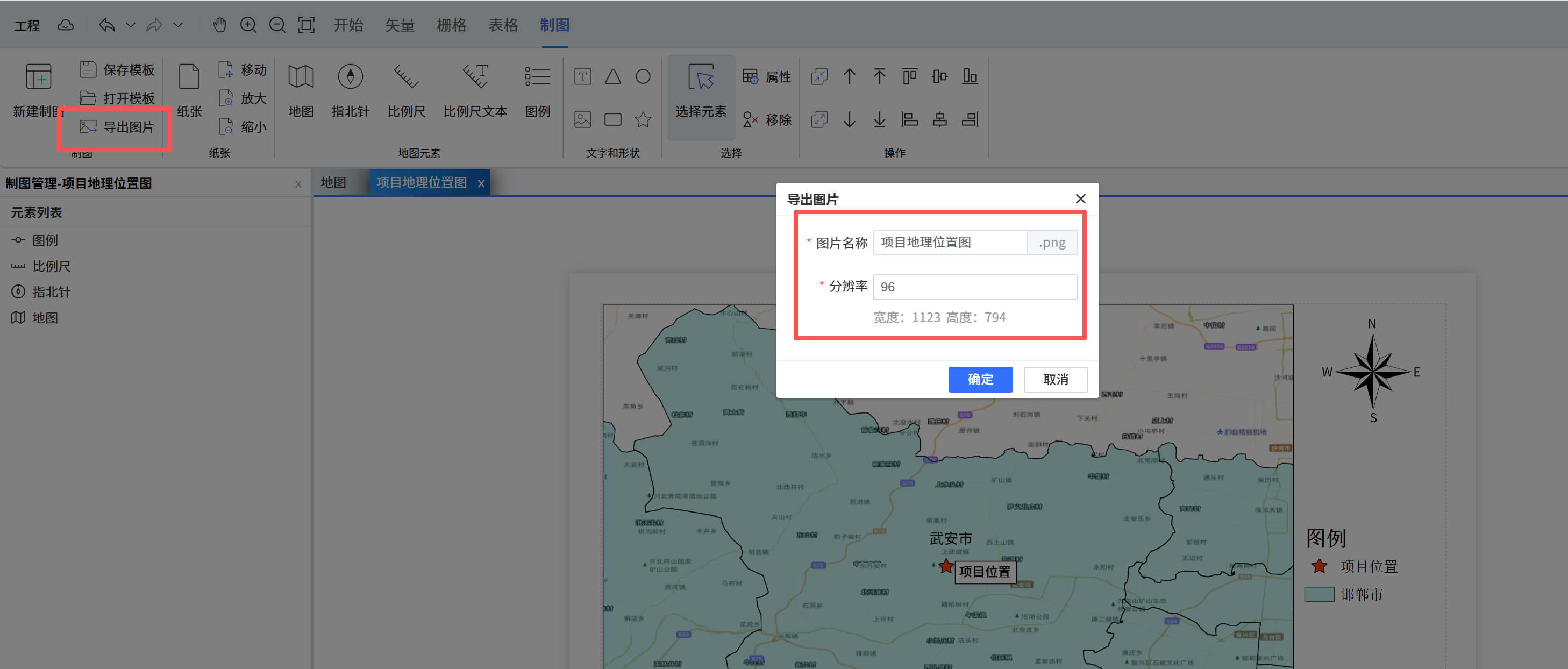Viewport: 1568px width, 669px height.
Task: Click the 图片名称 input field
Action: click(950, 243)
